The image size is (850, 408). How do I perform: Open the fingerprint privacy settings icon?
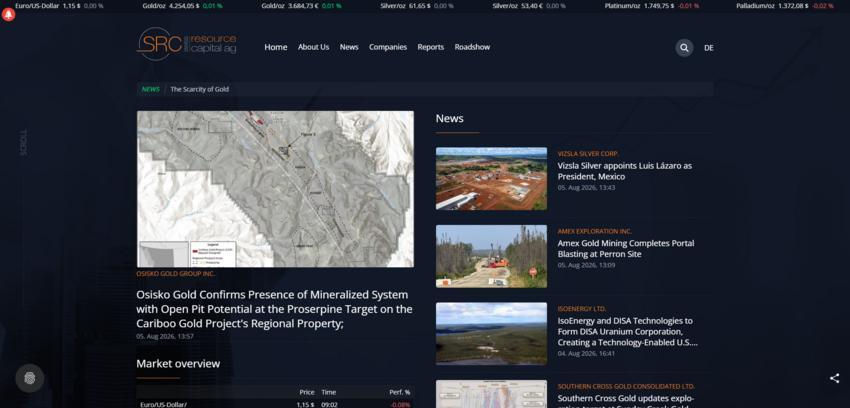pyautogui.click(x=30, y=378)
